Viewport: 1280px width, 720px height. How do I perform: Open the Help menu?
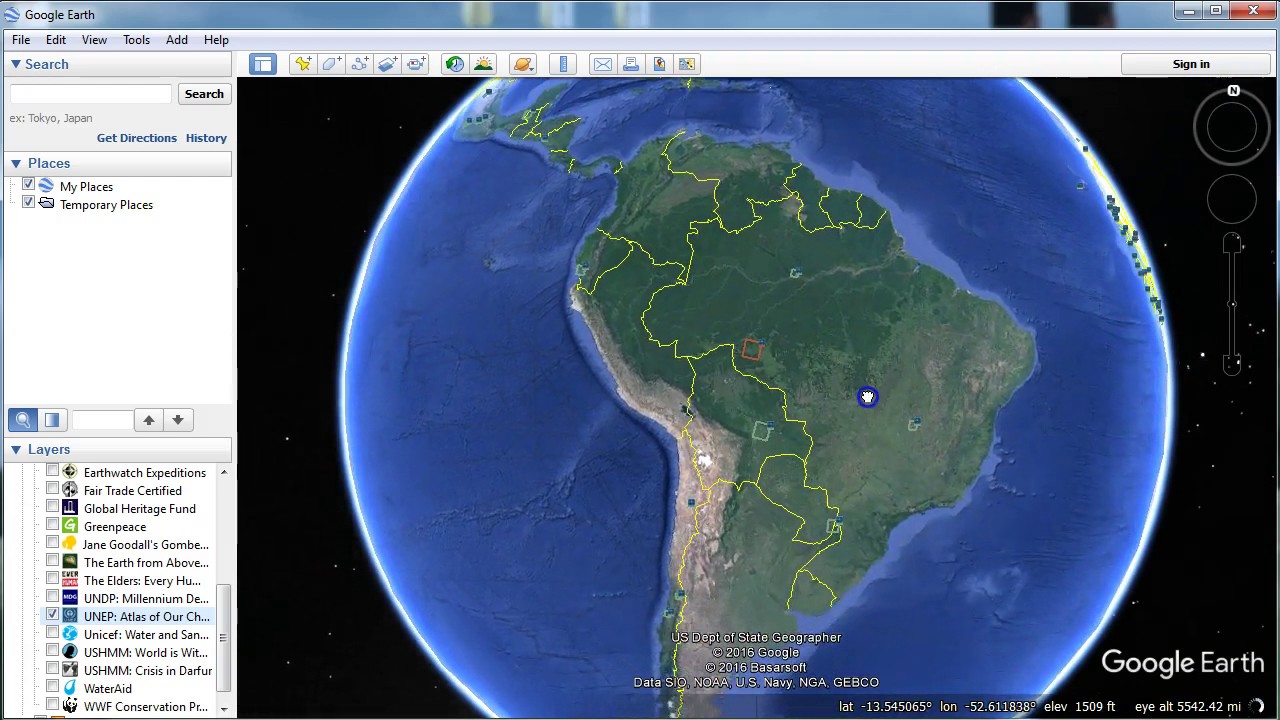(x=216, y=40)
